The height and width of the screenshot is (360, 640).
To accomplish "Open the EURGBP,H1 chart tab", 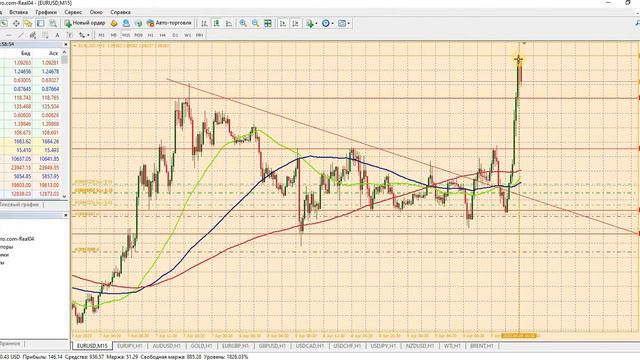I will 235,346.
